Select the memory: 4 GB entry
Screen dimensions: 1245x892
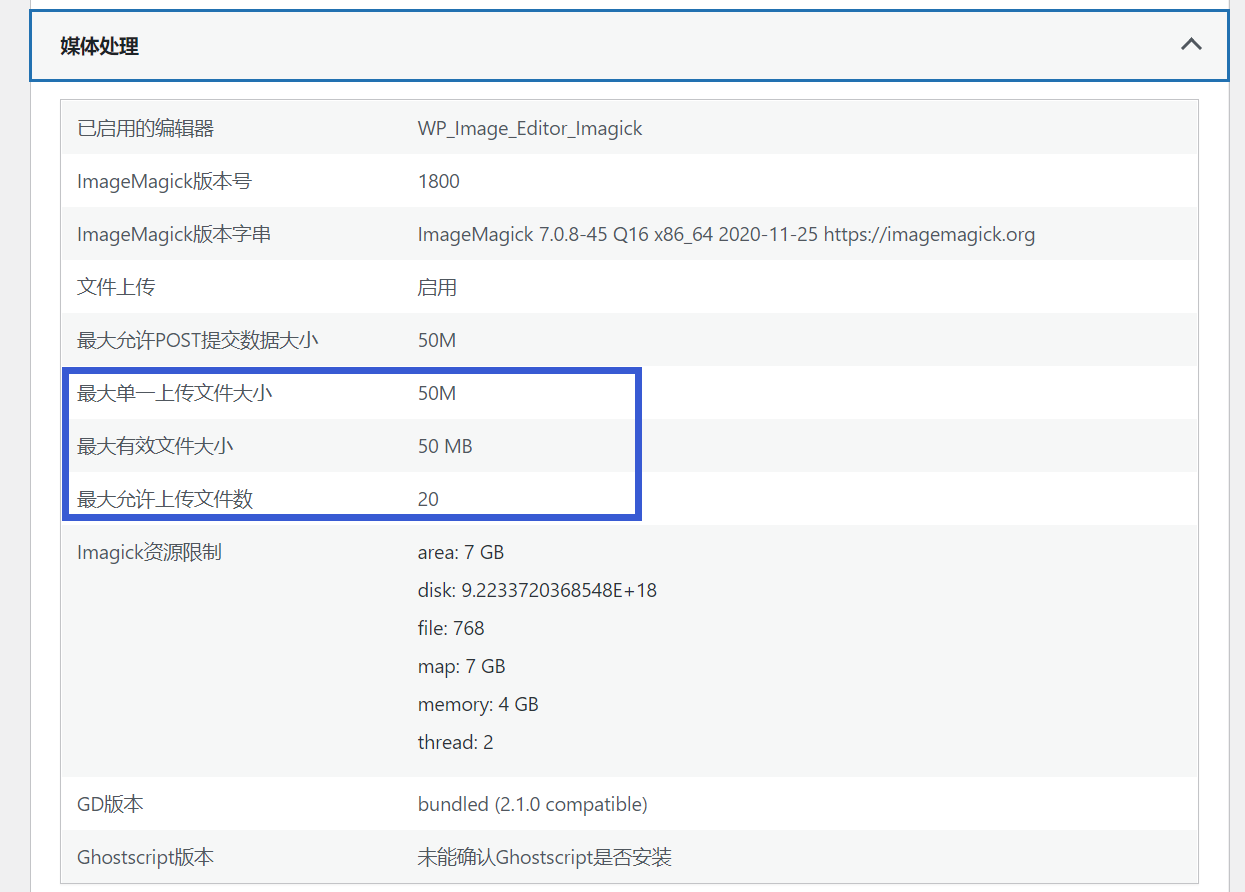coord(478,704)
